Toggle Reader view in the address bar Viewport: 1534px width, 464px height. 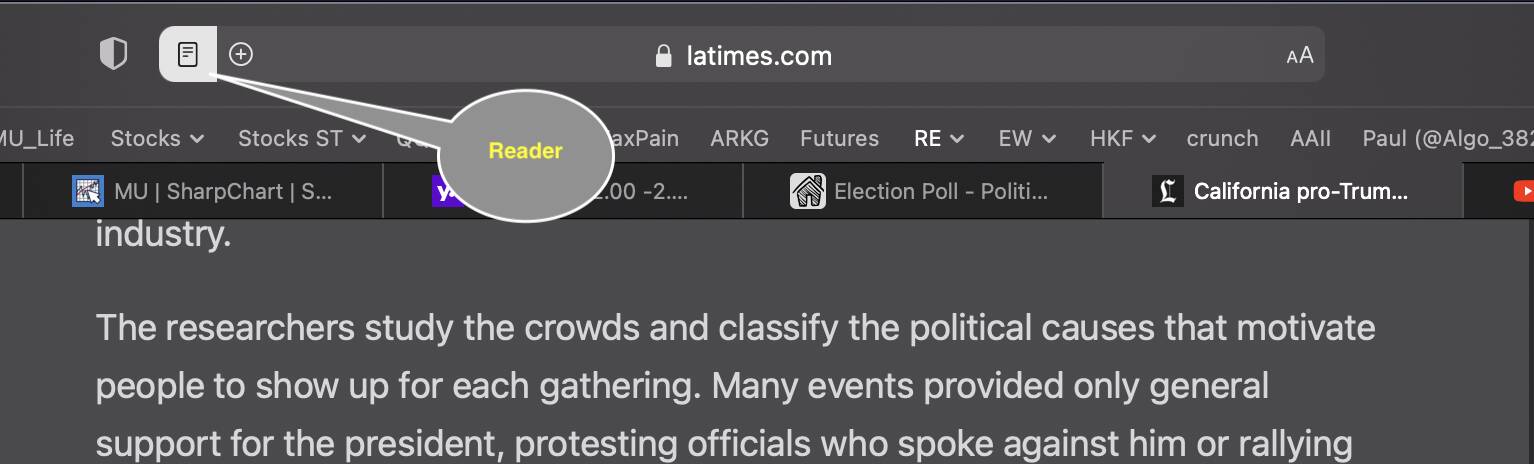coord(188,54)
